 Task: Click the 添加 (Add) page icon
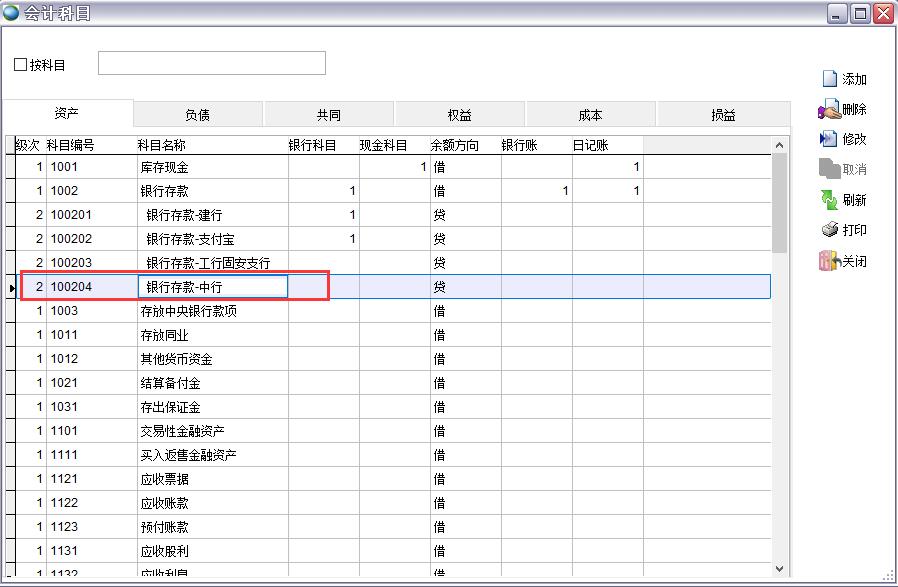tap(829, 79)
